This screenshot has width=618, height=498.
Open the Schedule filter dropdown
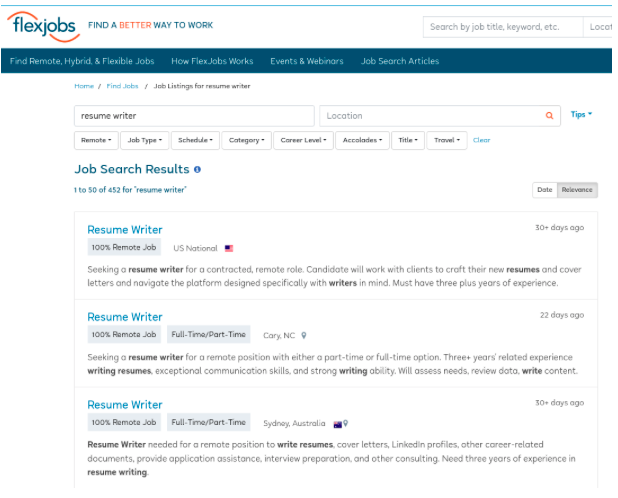tap(195, 140)
